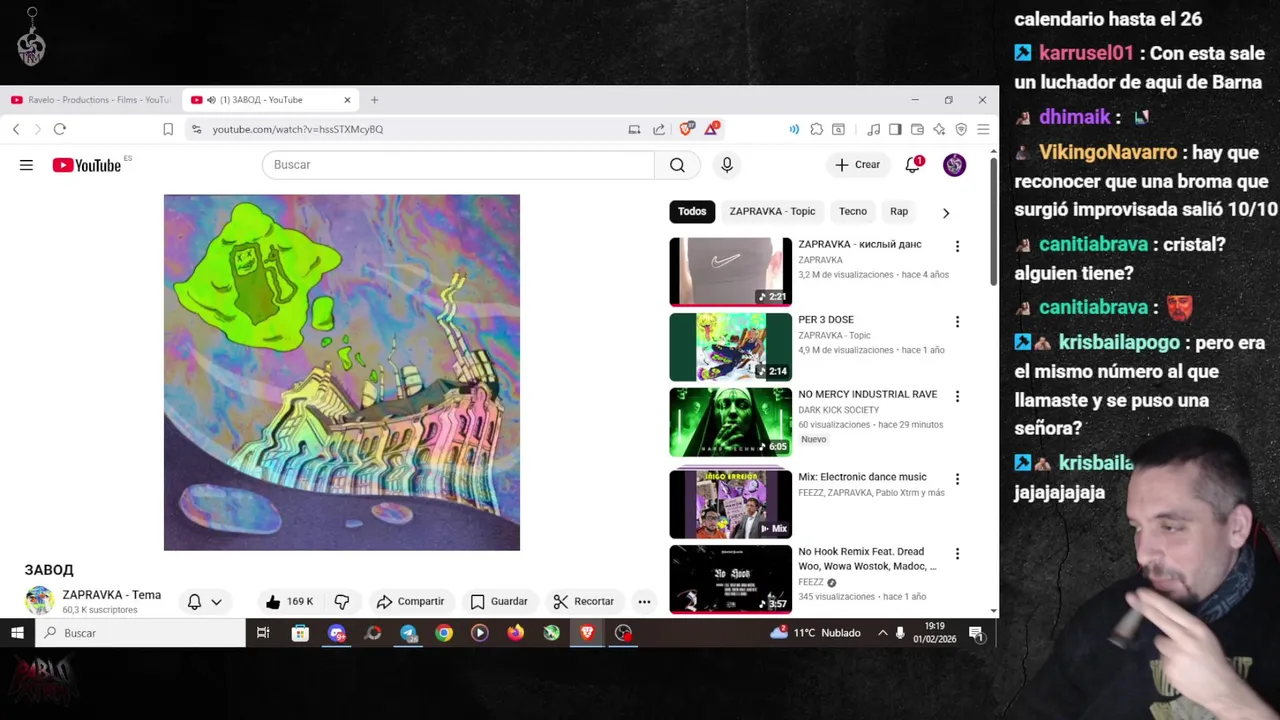
Task: Open the Telegram taskbar icon
Action: pos(408,633)
